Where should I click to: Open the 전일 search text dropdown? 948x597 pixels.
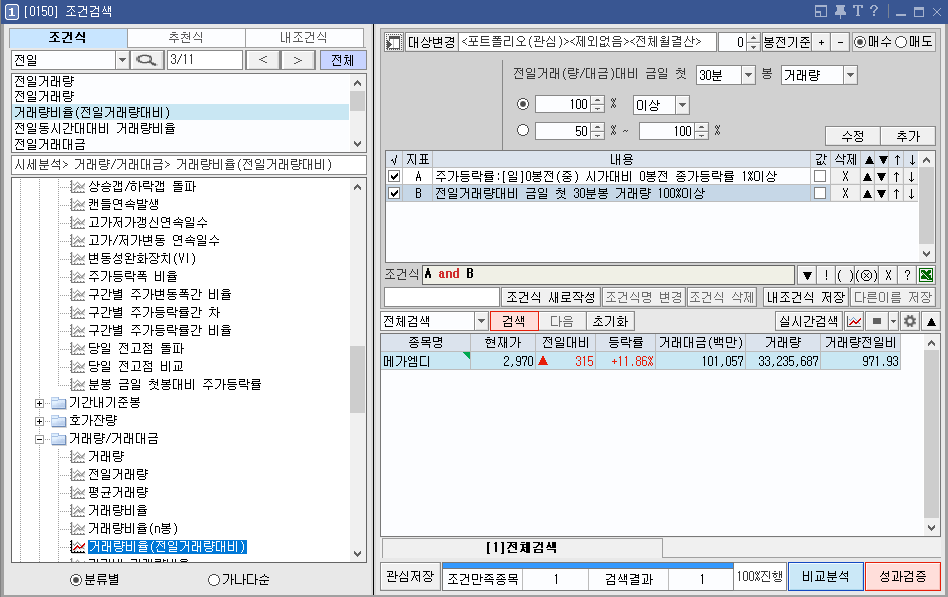[122, 60]
